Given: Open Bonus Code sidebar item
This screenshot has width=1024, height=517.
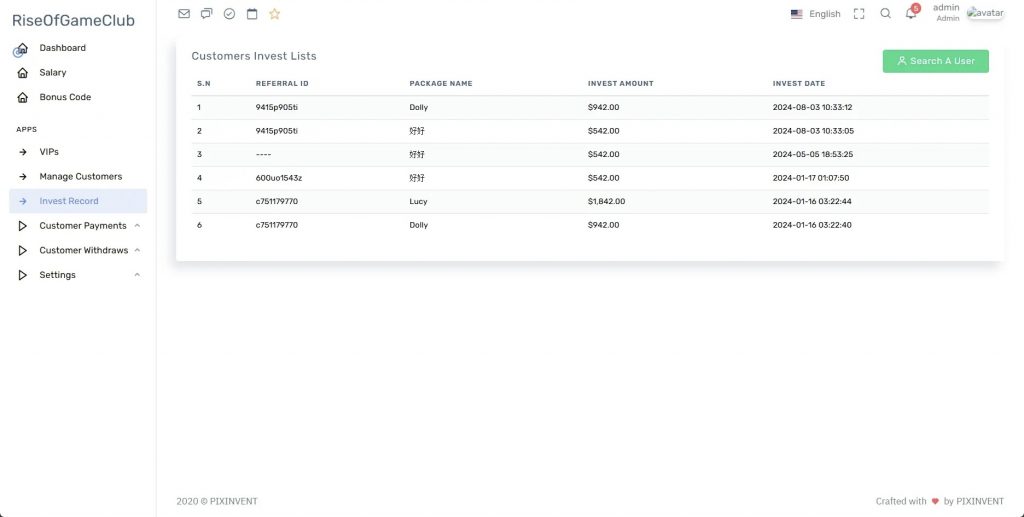Looking at the screenshot, I should 65,97.
